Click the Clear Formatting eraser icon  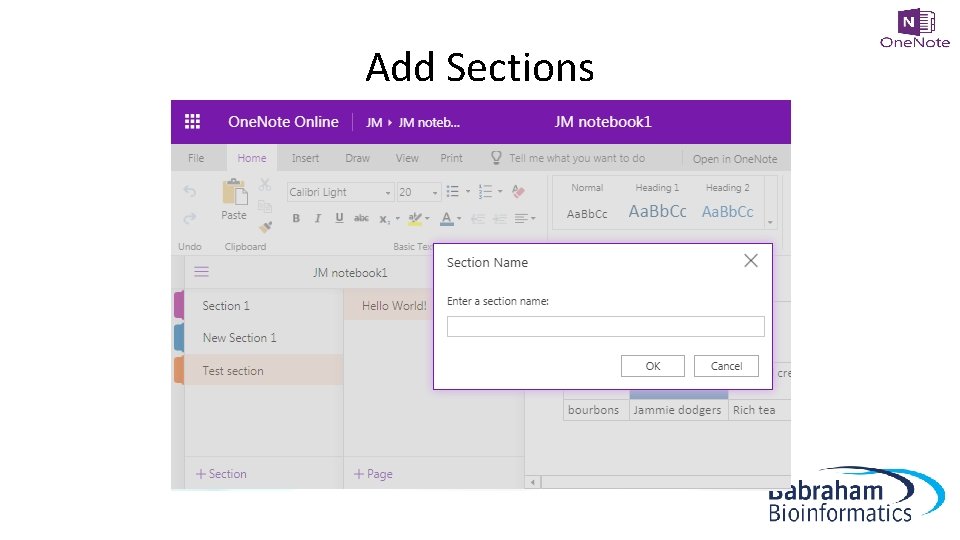tap(518, 192)
